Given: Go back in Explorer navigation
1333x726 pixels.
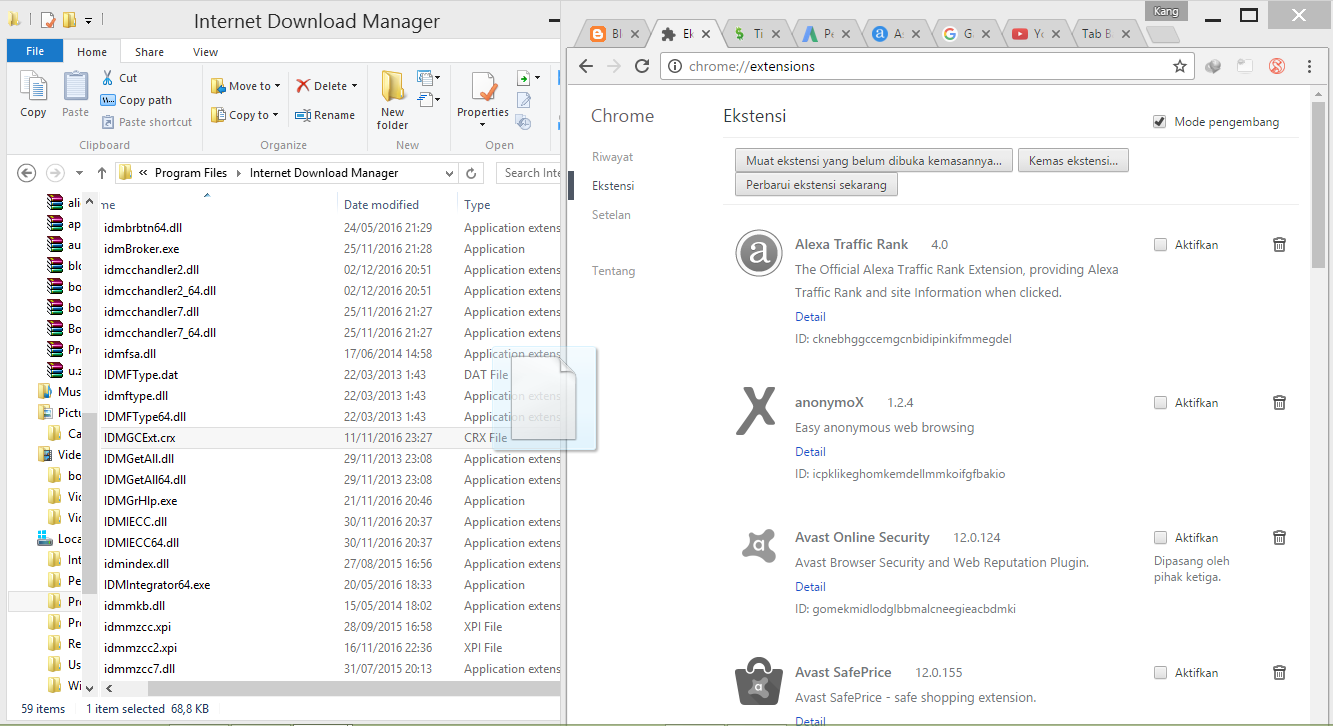Looking at the screenshot, I should pos(27,173).
